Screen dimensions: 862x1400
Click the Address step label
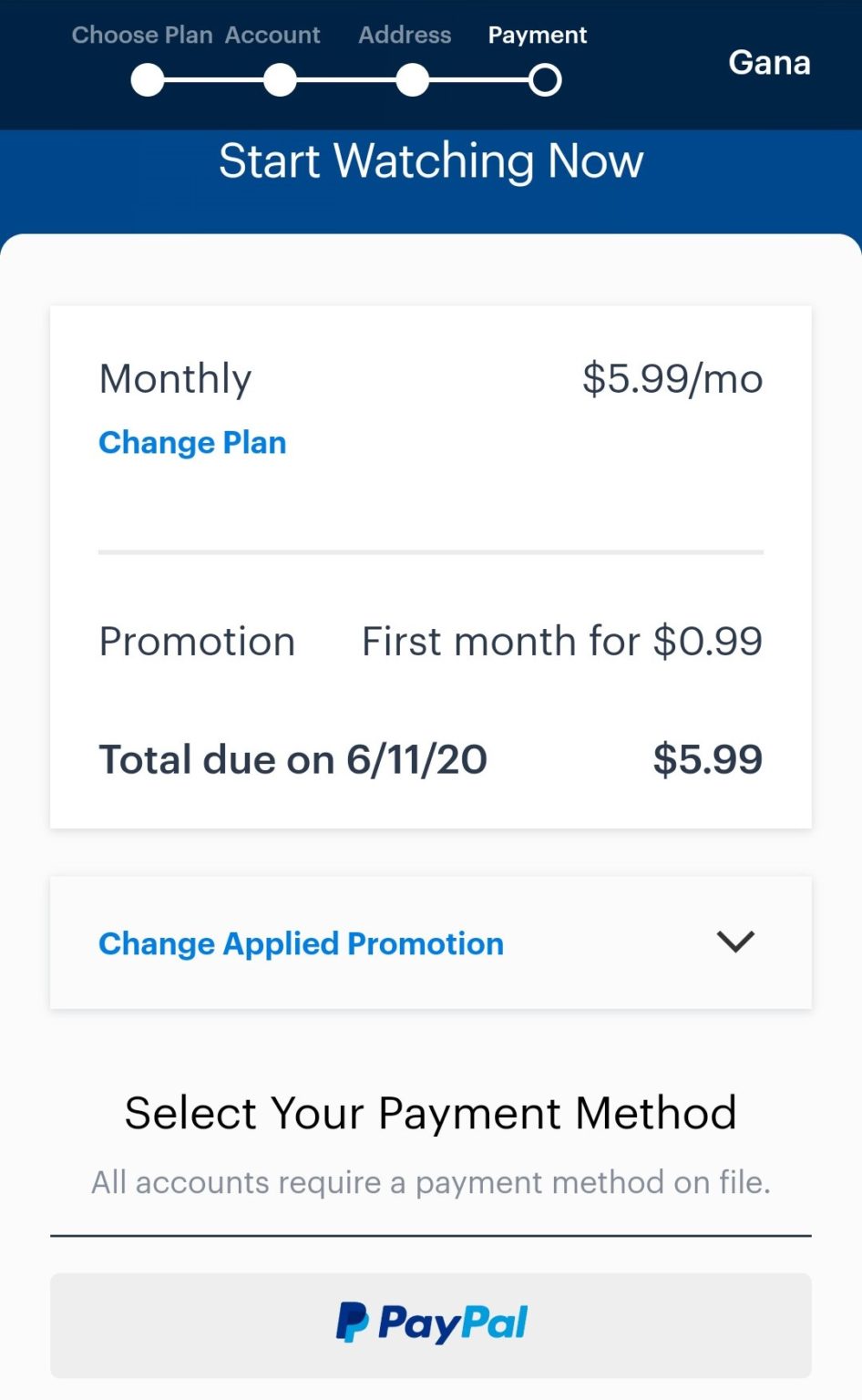pyautogui.click(x=405, y=35)
